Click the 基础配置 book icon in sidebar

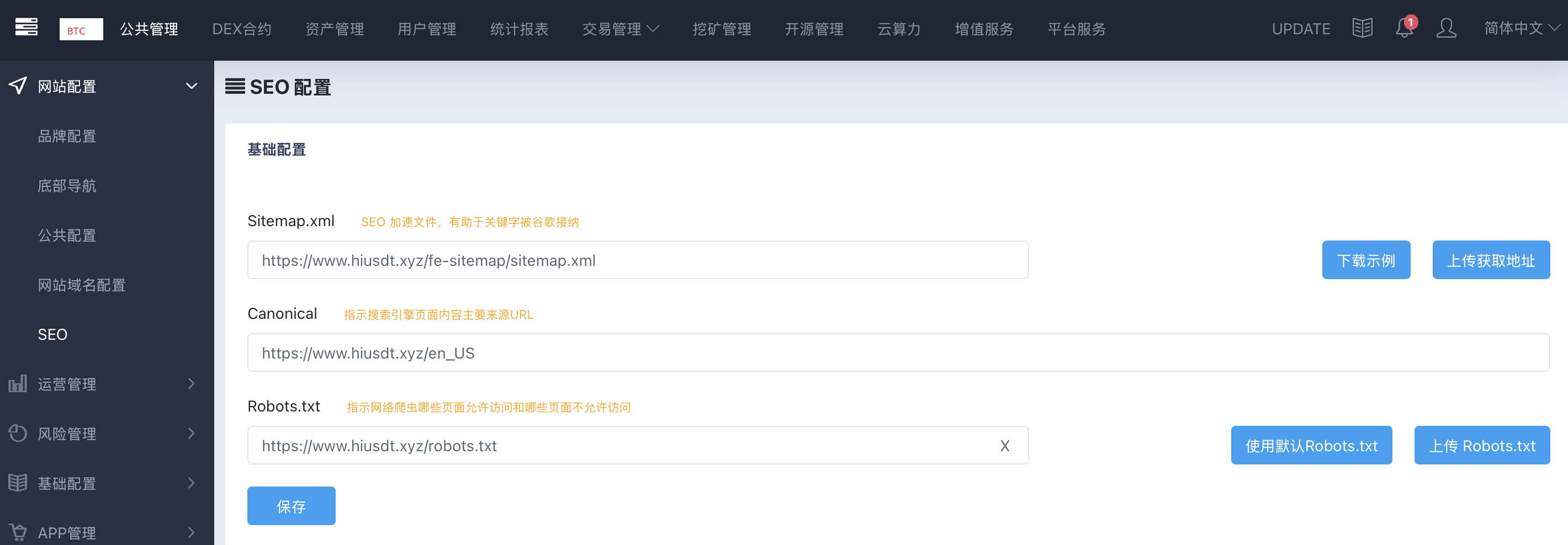(18, 483)
